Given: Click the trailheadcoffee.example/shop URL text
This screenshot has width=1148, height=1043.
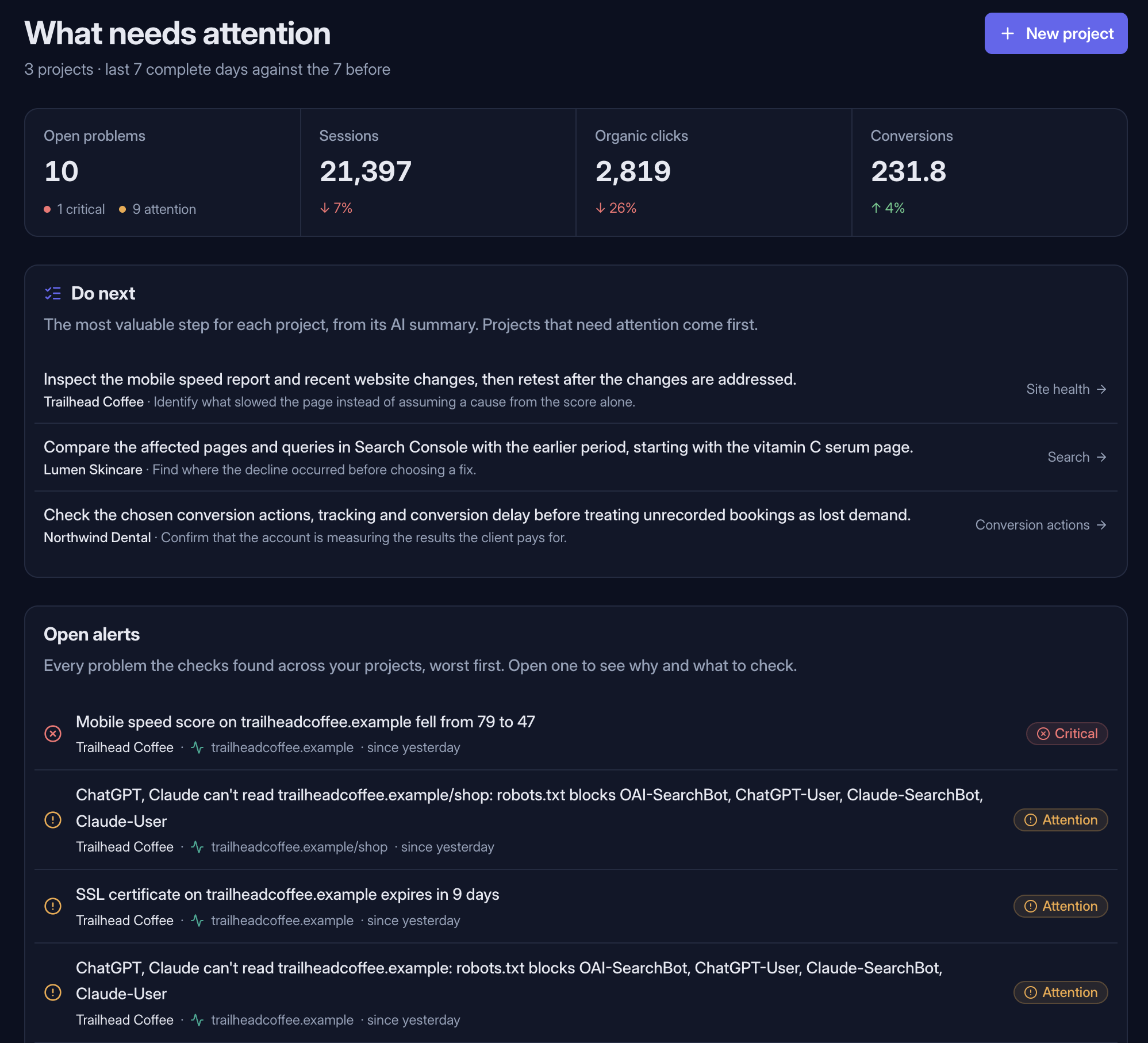Looking at the screenshot, I should [300, 847].
